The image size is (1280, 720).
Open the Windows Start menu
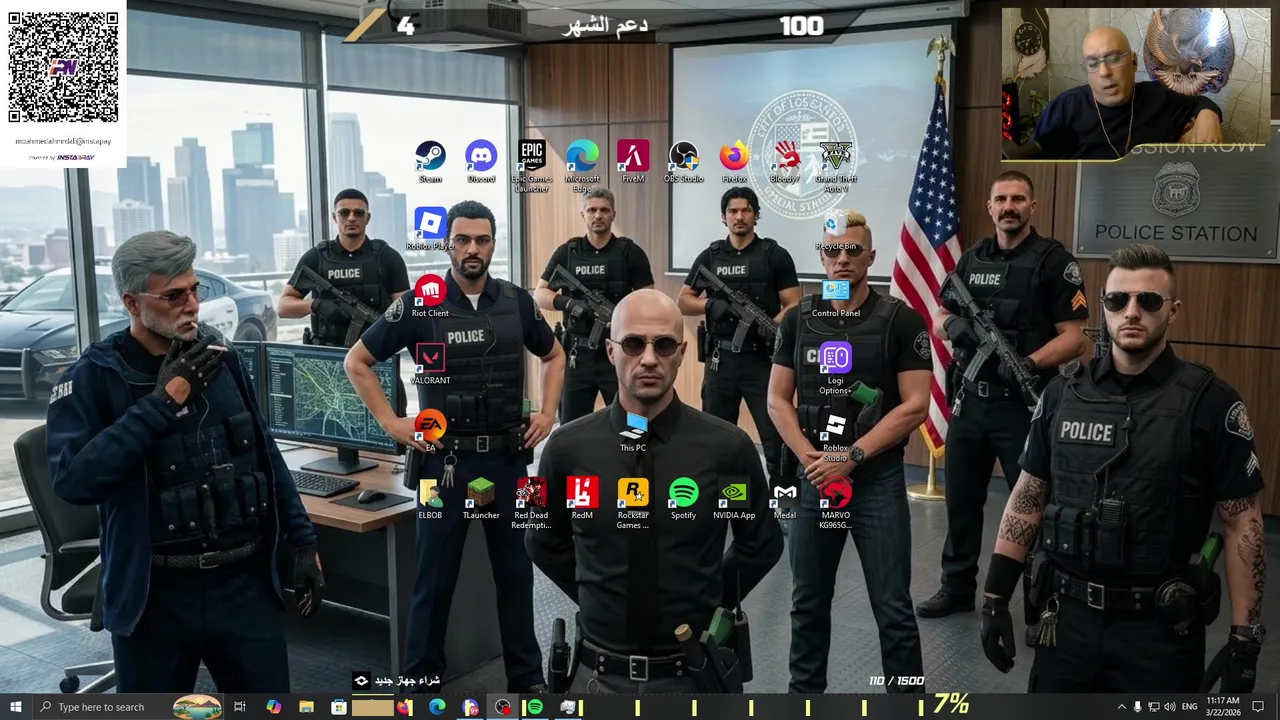point(15,707)
